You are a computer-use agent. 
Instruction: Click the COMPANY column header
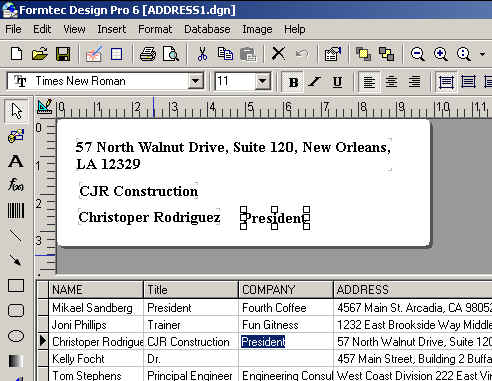click(x=286, y=290)
